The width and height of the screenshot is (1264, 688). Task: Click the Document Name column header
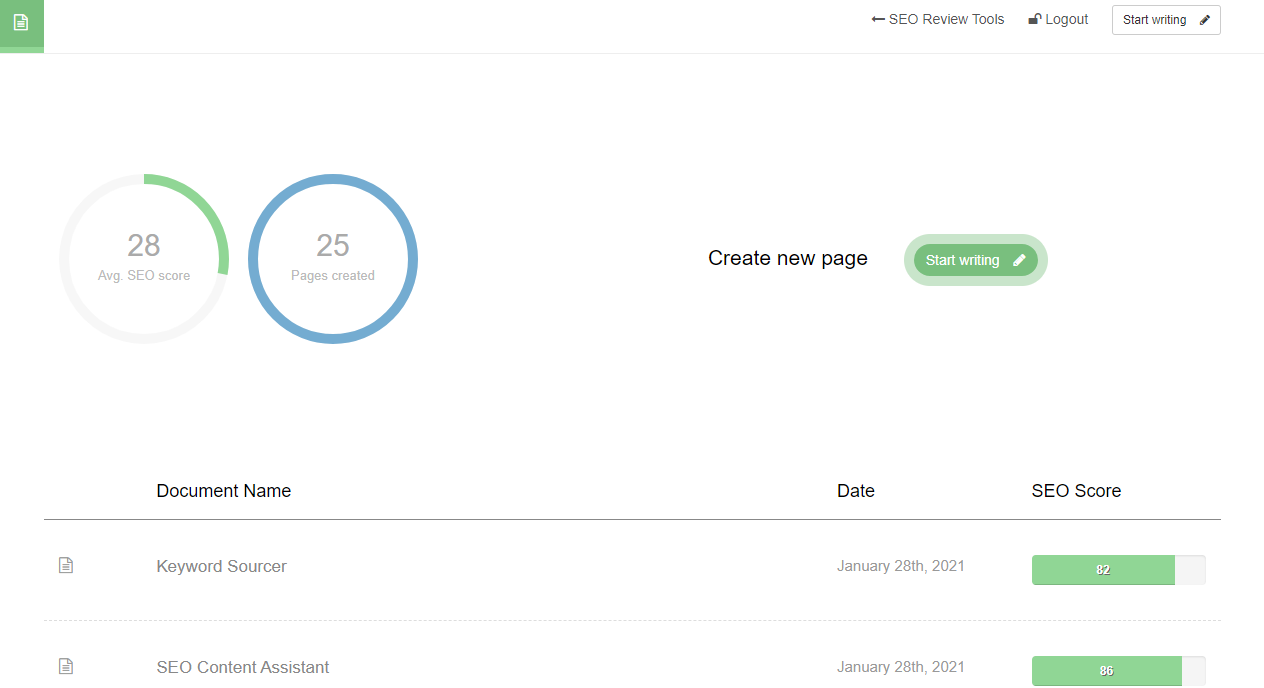[x=223, y=490]
